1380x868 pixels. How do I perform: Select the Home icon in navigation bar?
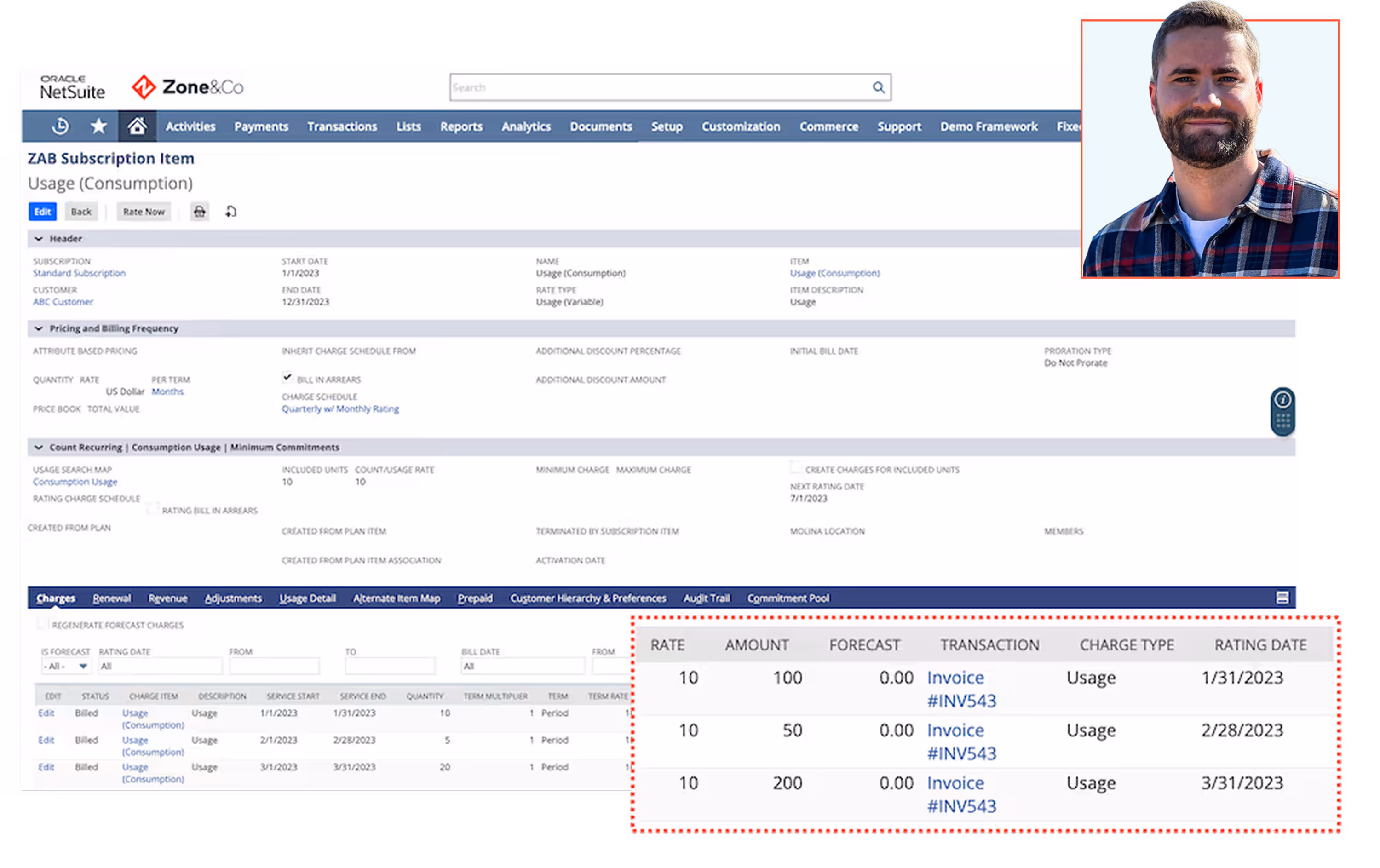tap(137, 126)
